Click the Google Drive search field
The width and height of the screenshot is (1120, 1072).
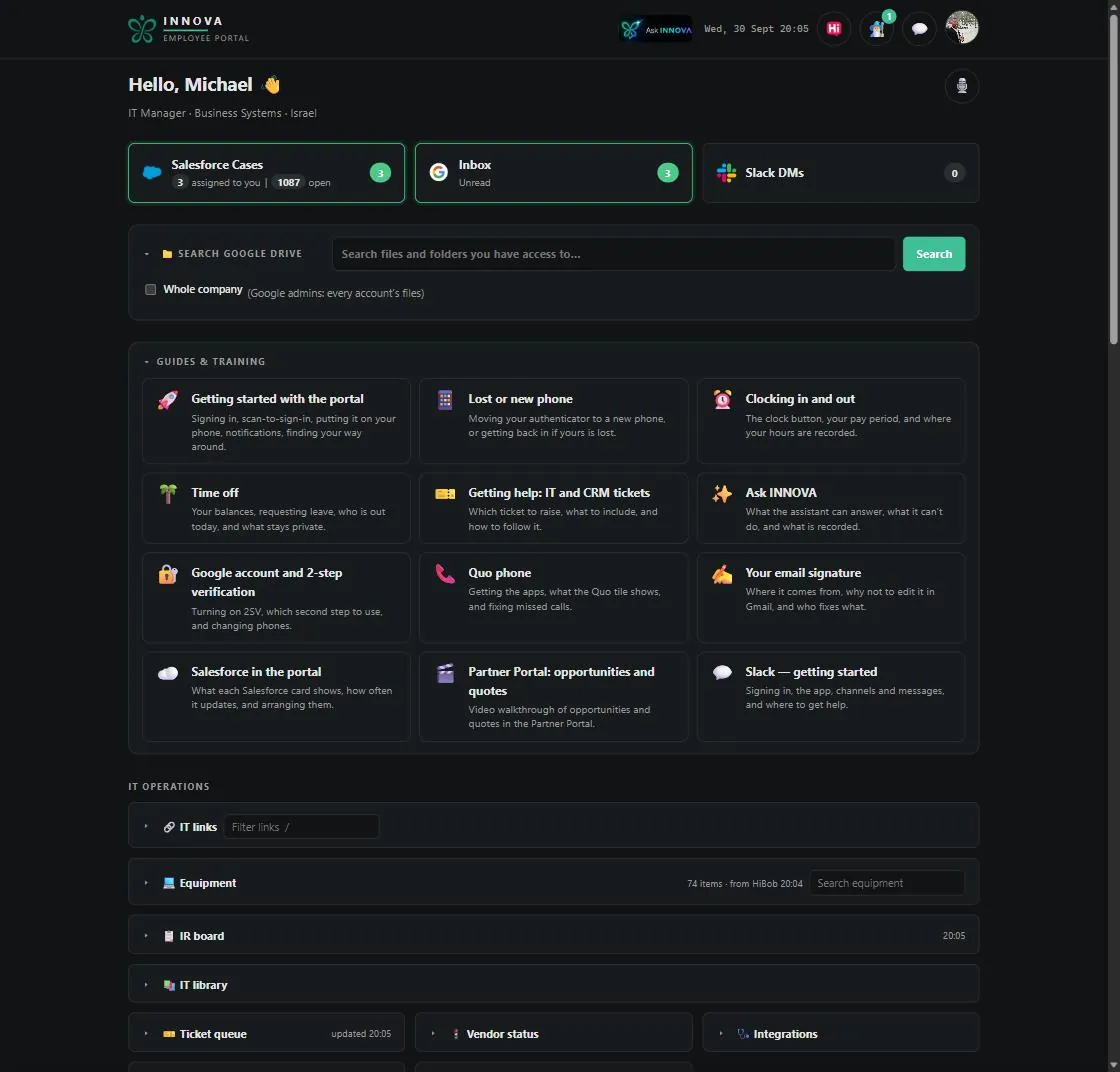(613, 254)
